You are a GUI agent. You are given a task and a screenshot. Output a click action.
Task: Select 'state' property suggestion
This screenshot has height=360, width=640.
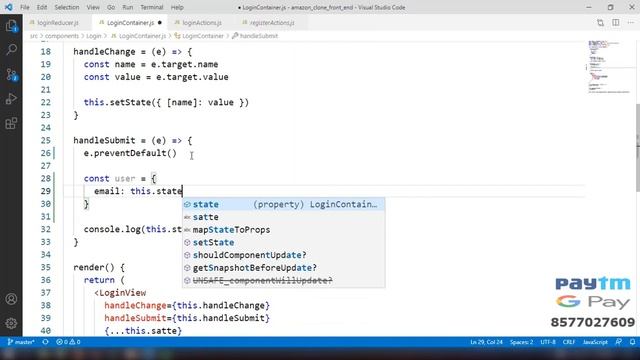(x=284, y=204)
